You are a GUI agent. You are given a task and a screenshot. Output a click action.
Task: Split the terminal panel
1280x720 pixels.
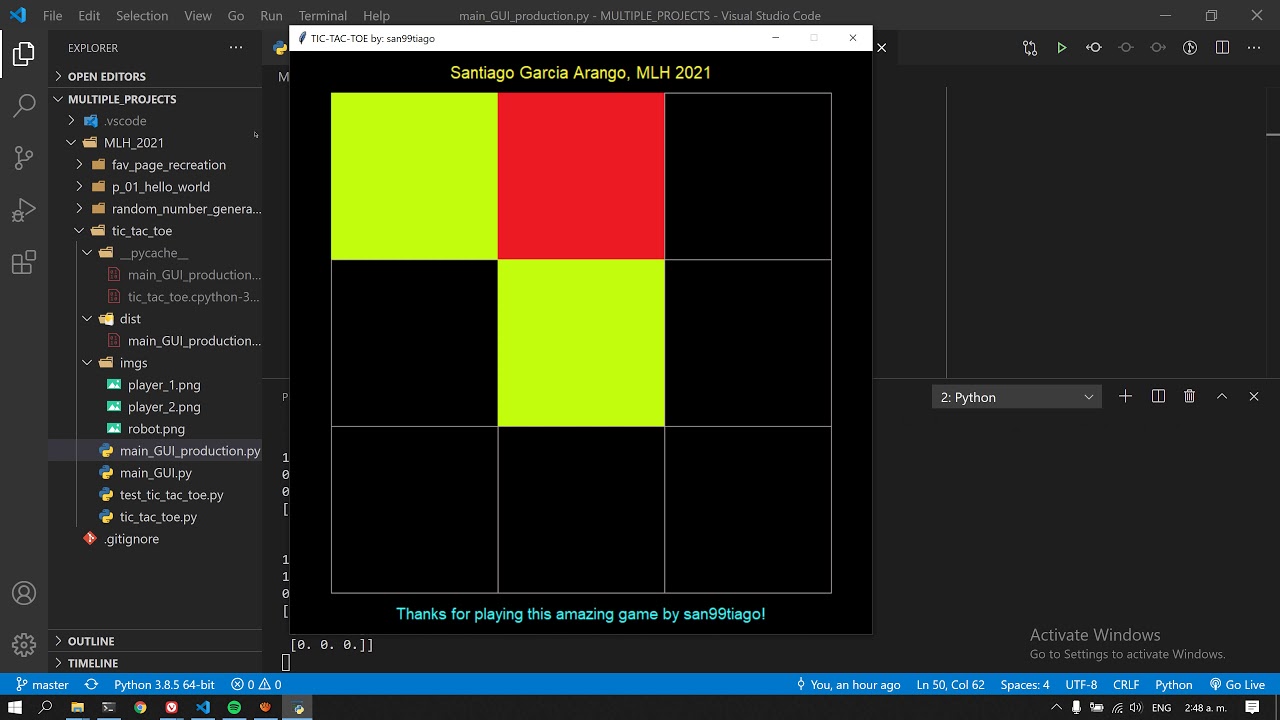coord(1158,397)
